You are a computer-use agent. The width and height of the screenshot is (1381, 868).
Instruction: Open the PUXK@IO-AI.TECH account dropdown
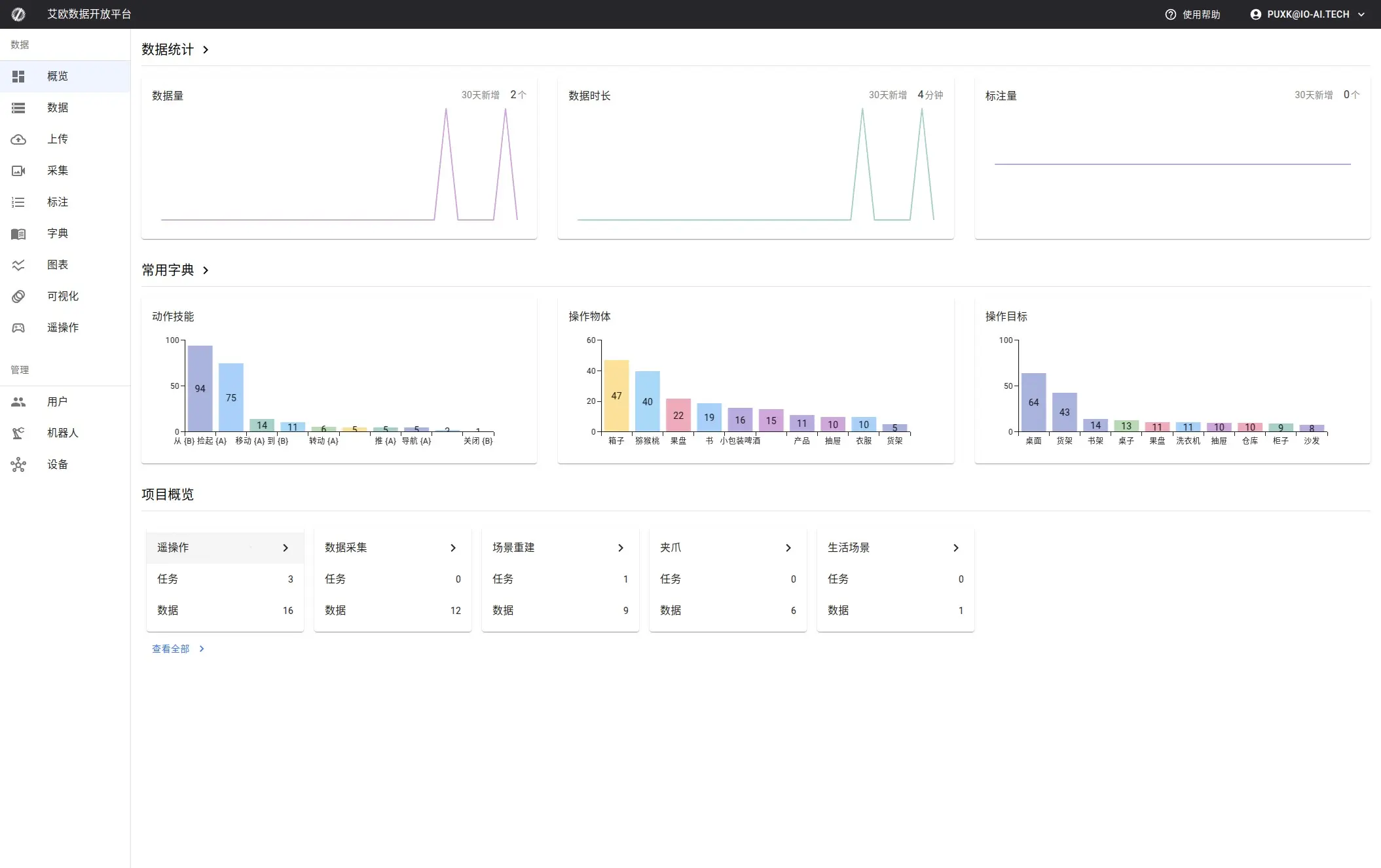tap(1307, 14)
